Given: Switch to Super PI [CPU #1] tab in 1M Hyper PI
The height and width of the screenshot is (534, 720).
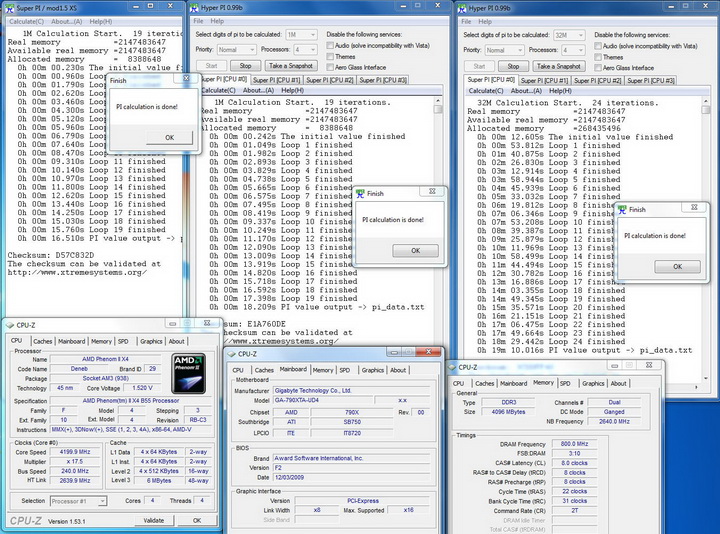Looking at the screenshot, I should [x=276, y=80].
